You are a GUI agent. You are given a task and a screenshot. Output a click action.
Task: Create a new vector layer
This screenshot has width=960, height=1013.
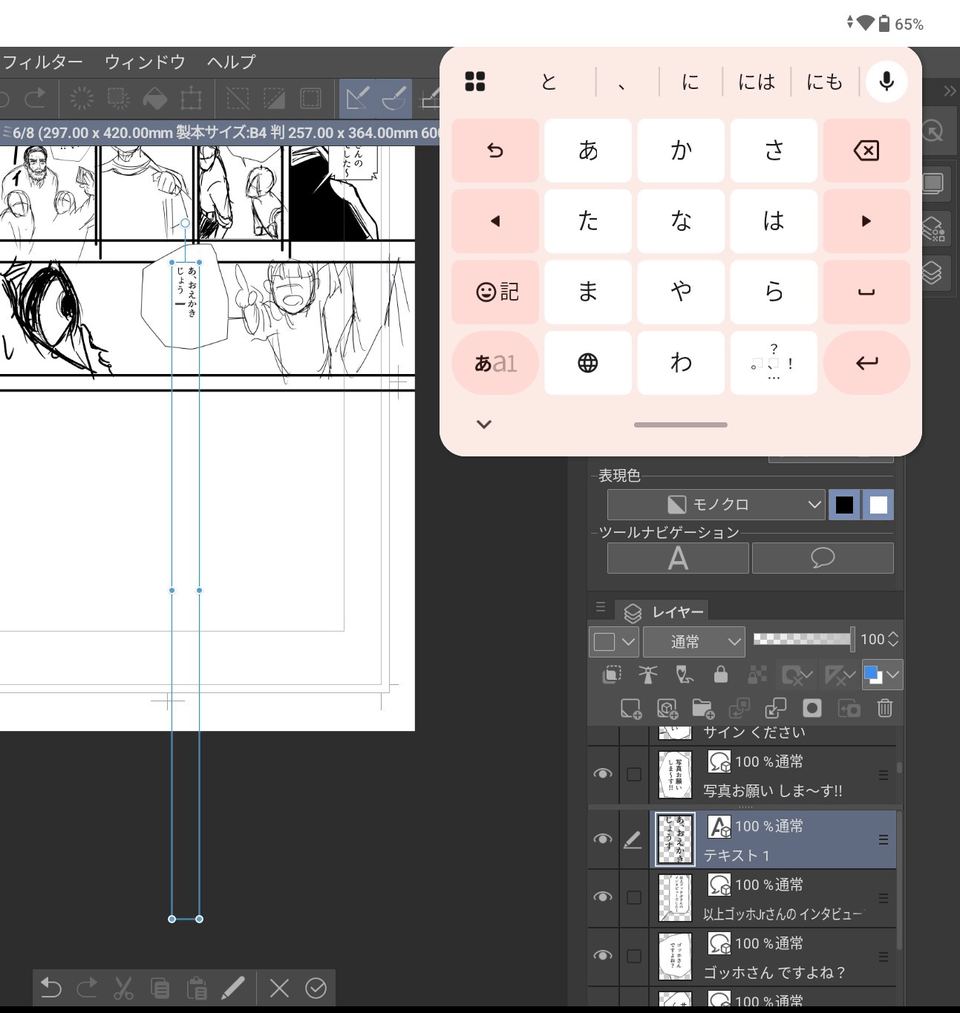click(x=667, y=709)
